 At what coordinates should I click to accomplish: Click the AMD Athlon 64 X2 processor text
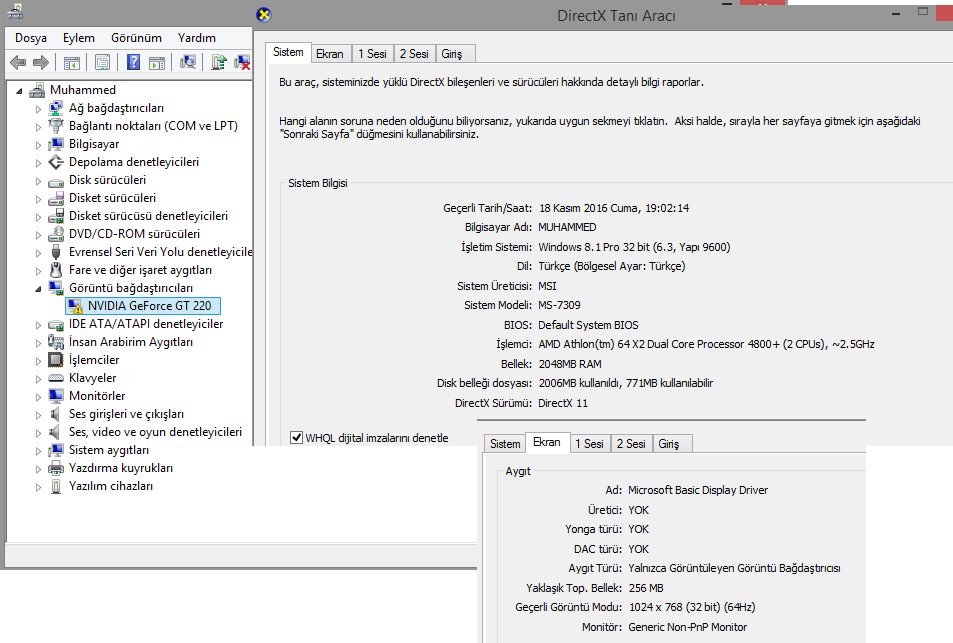pyautogui.click(x=706, y=344)
